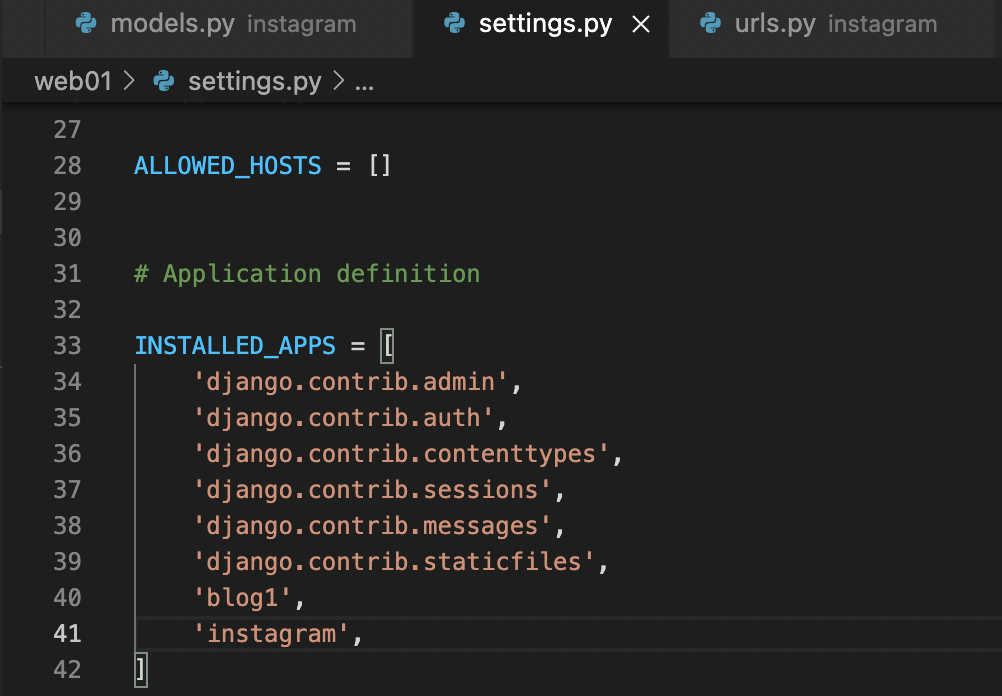Screen dimensions: 1002x696
Task: Click Python icon on settings.py tab
Action: pos(454,24)
